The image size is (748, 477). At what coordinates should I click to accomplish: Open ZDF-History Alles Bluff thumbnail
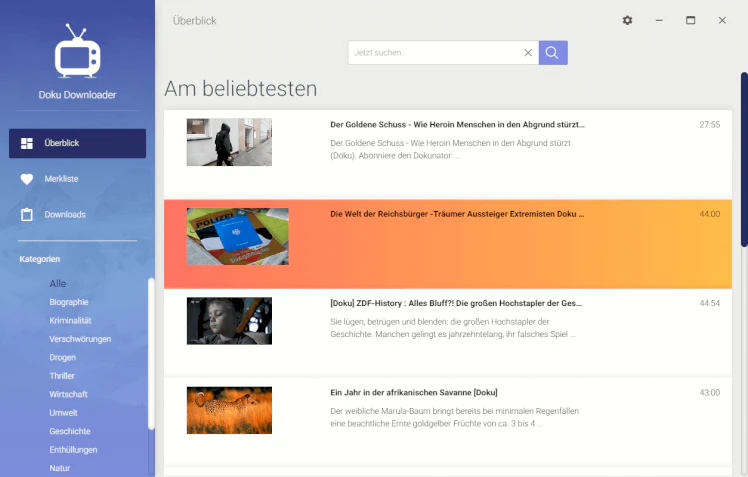229,321
